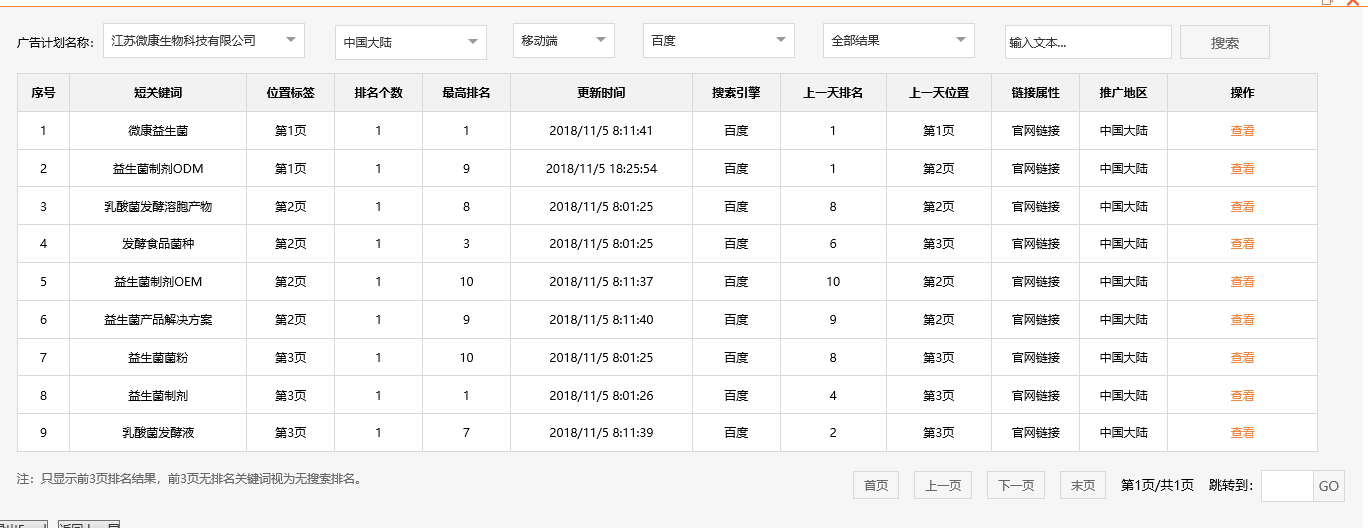Open the ad plan name dropdown 江苏微康生物科技有限公司
Image resolution: width=1368 pixels, height=528 pixels.
203,41
